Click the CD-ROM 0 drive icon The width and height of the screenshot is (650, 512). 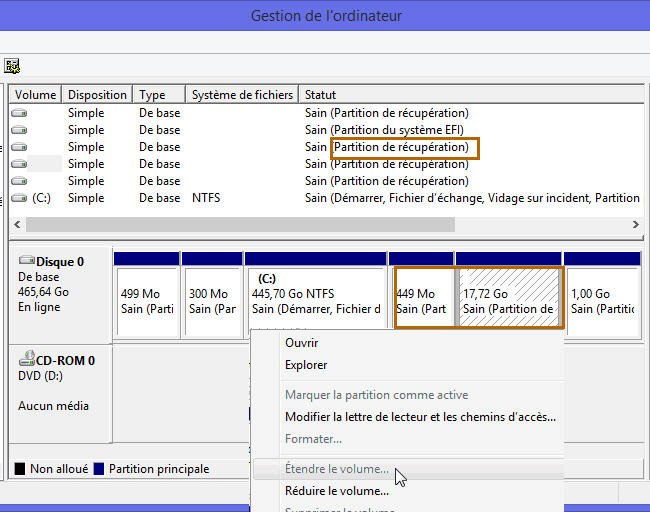(x=27, y=359)
